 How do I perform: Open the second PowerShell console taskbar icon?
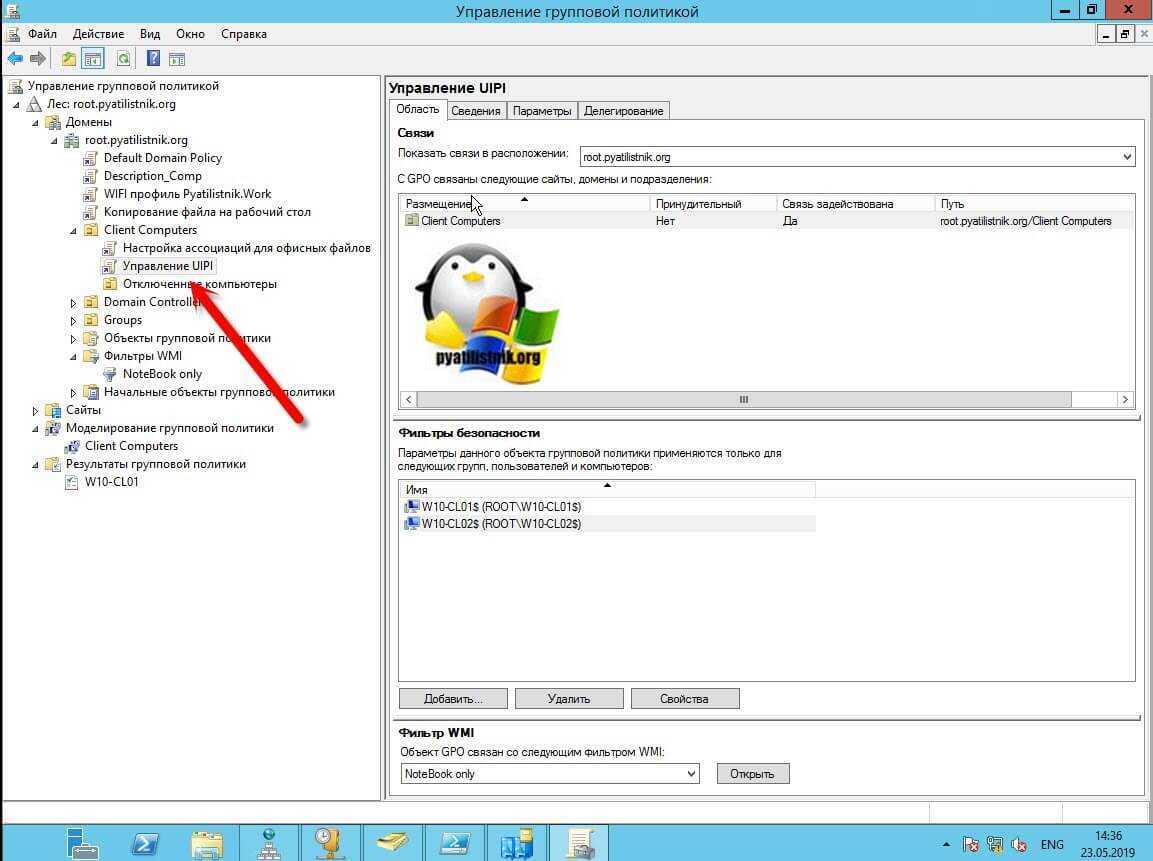[454, 843]
